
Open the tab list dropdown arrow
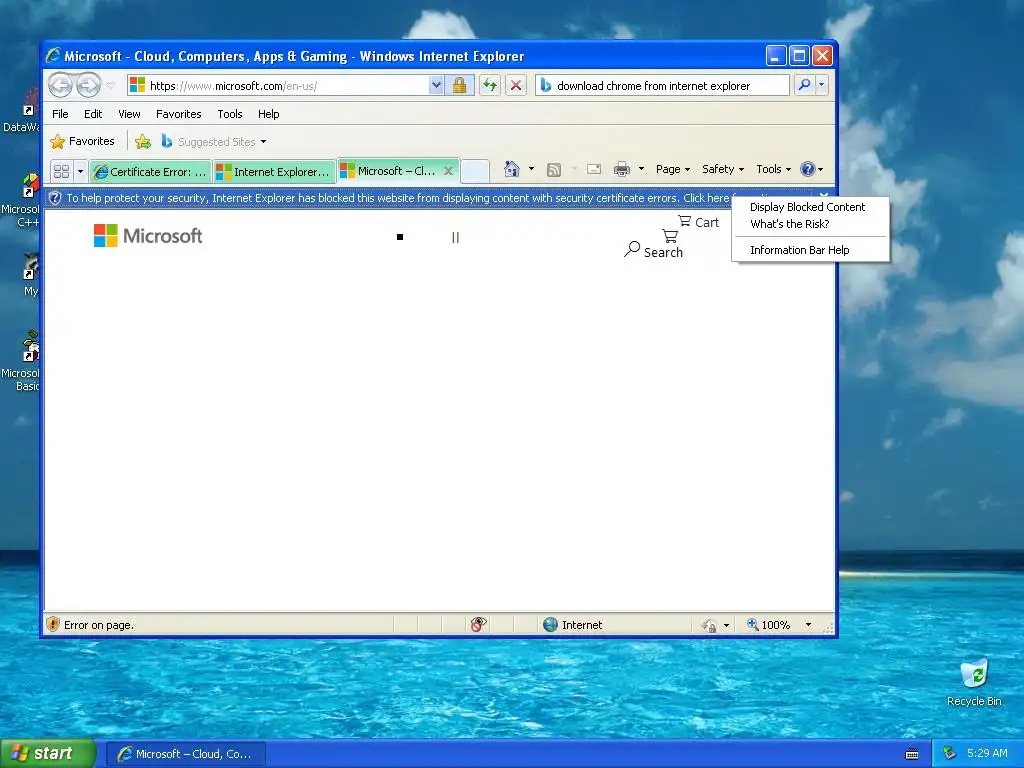click(80, 172)
